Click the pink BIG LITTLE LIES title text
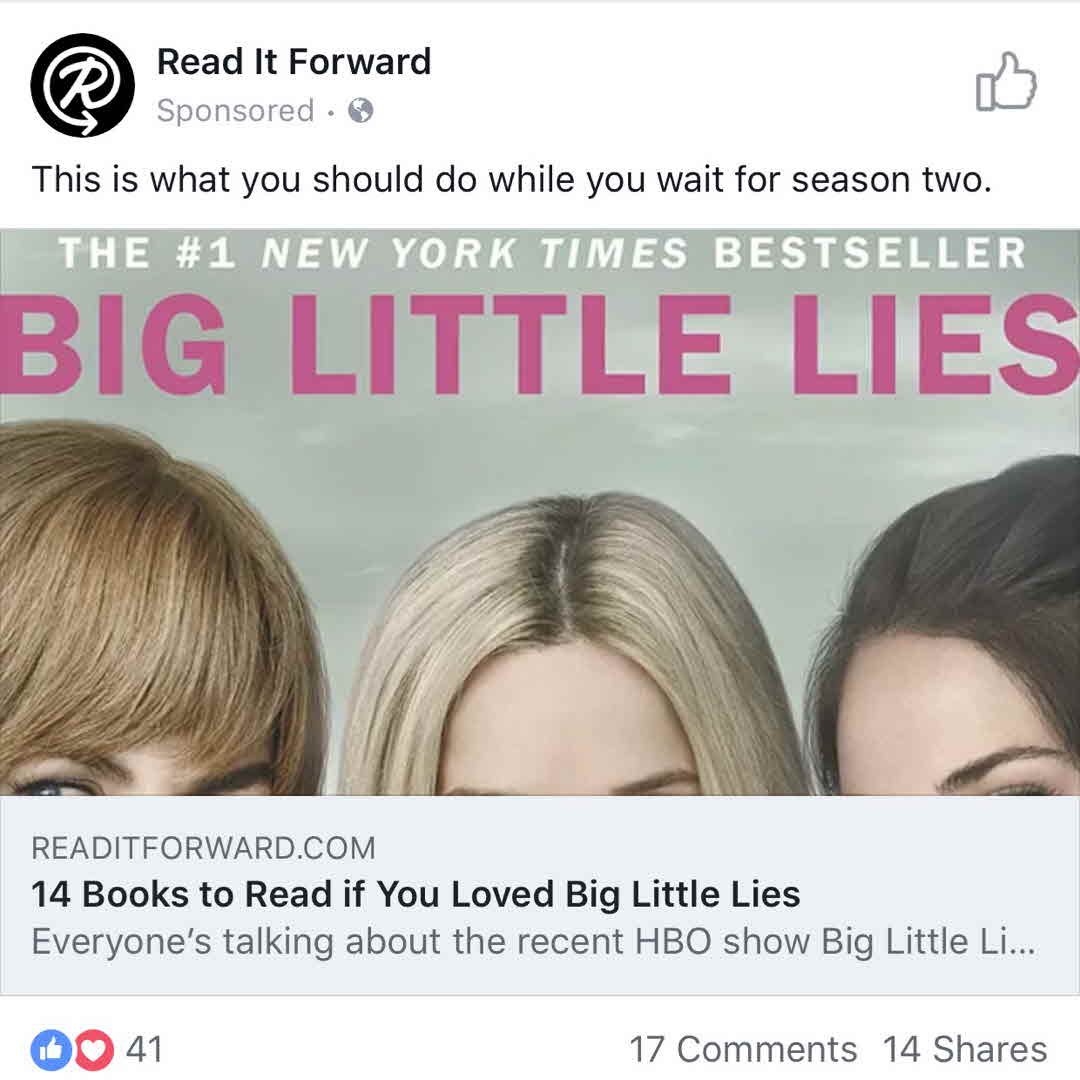This screenshot has height=1080, width=1080. (x=540, y=344)
